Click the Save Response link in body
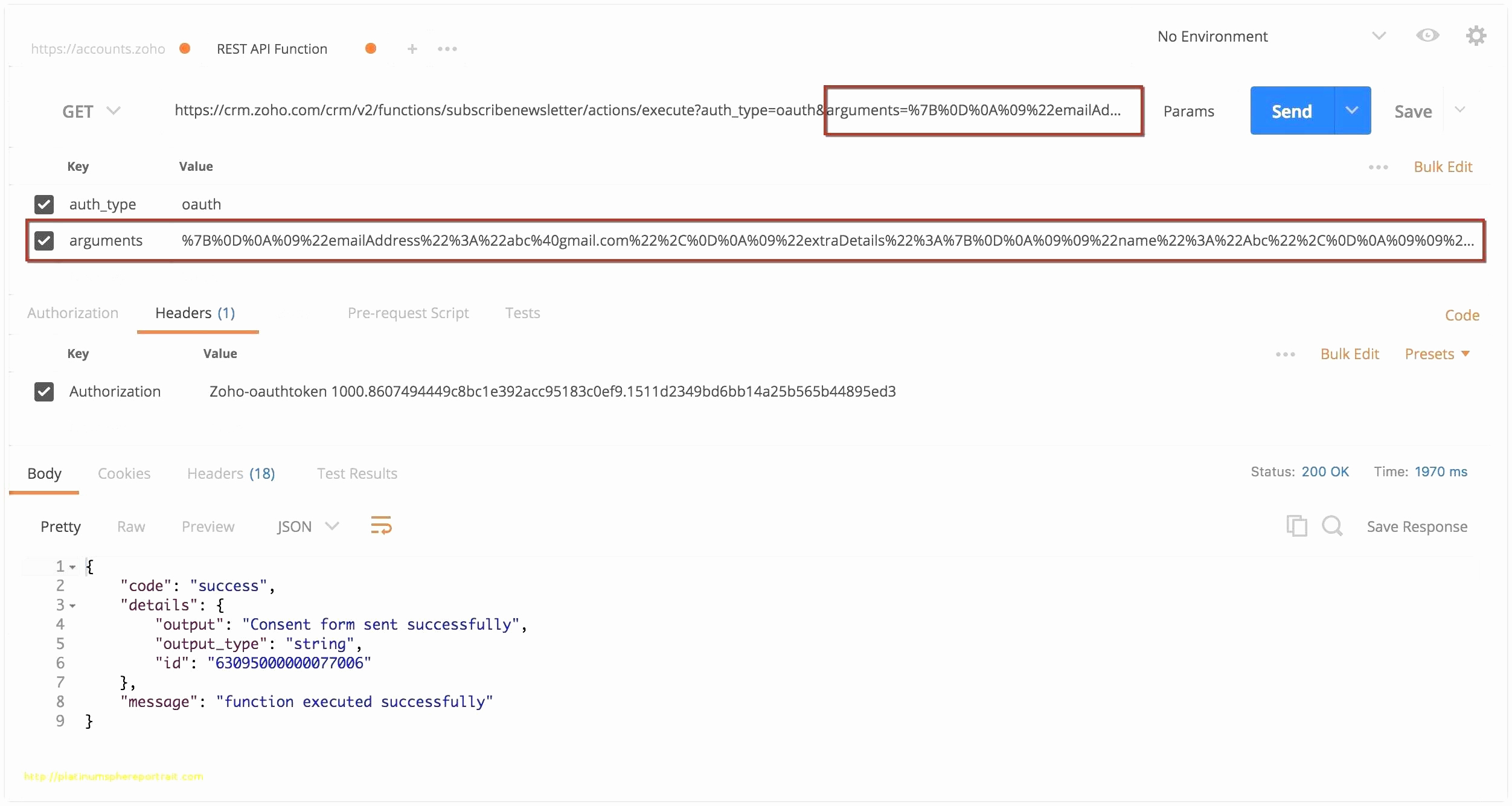 click(x=1416, y=527)
